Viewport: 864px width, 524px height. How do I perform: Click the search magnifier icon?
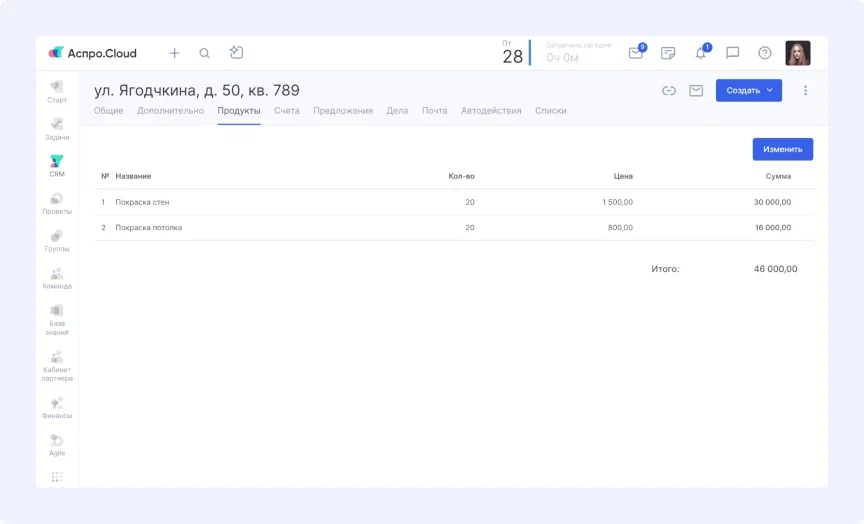(205, 53)
